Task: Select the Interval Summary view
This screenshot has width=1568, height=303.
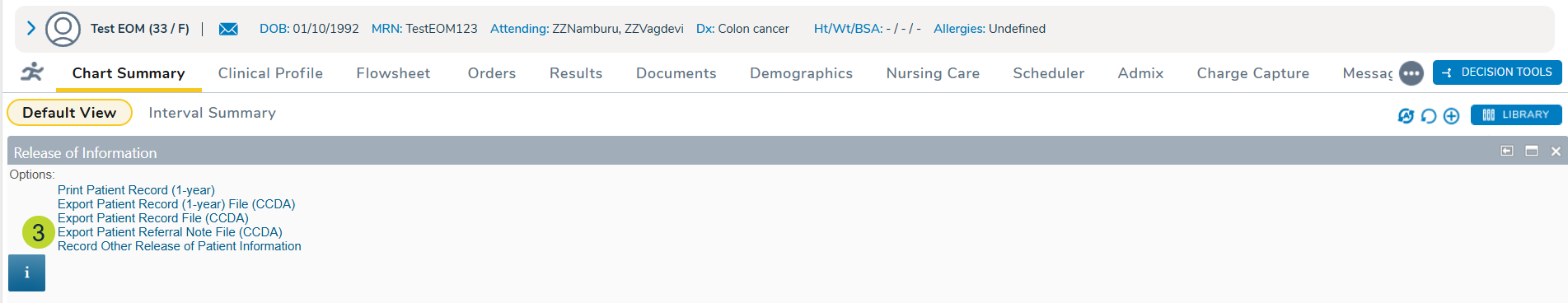Action: tap(213, 113)
